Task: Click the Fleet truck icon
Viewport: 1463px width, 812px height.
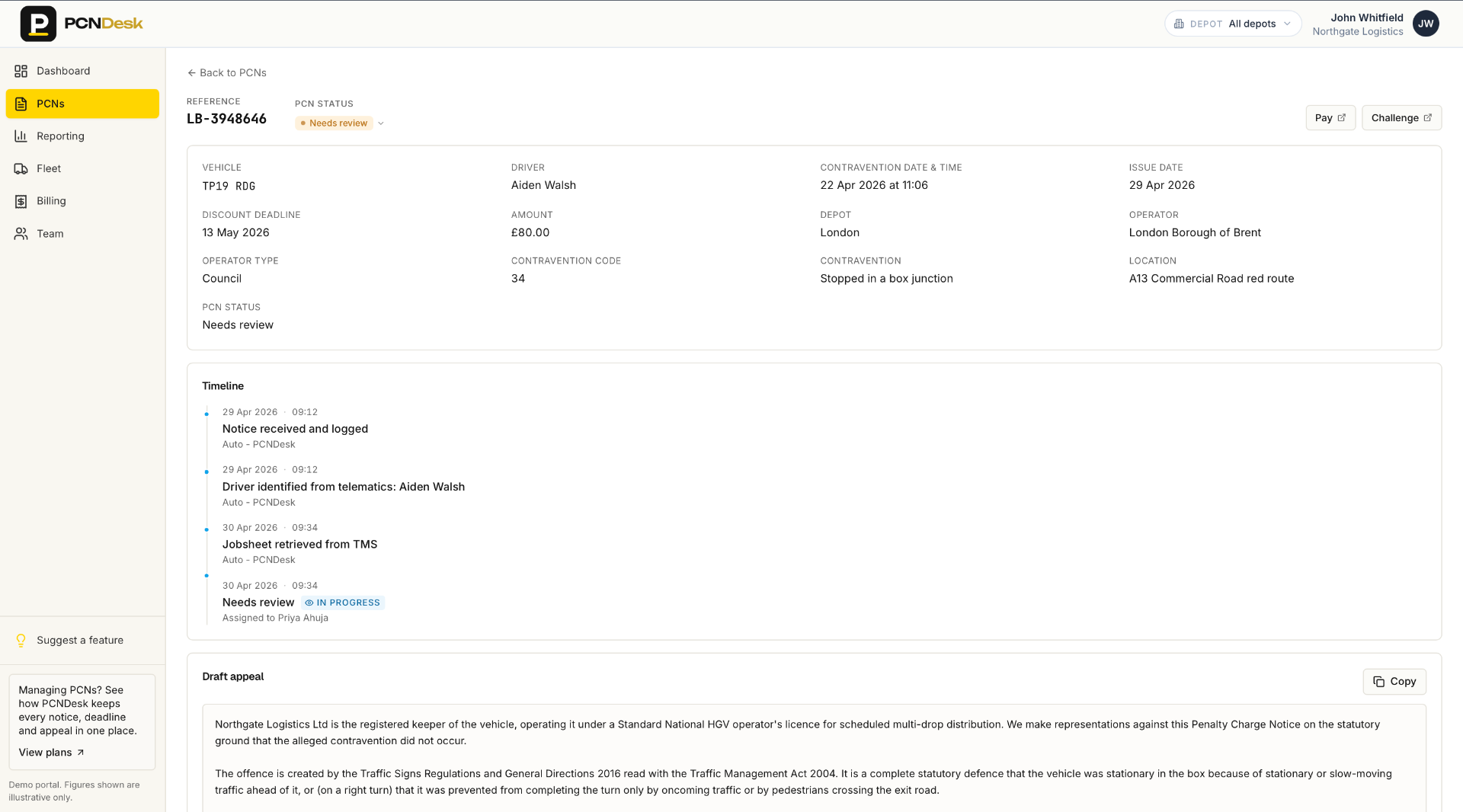Action: tap(21, 168)
